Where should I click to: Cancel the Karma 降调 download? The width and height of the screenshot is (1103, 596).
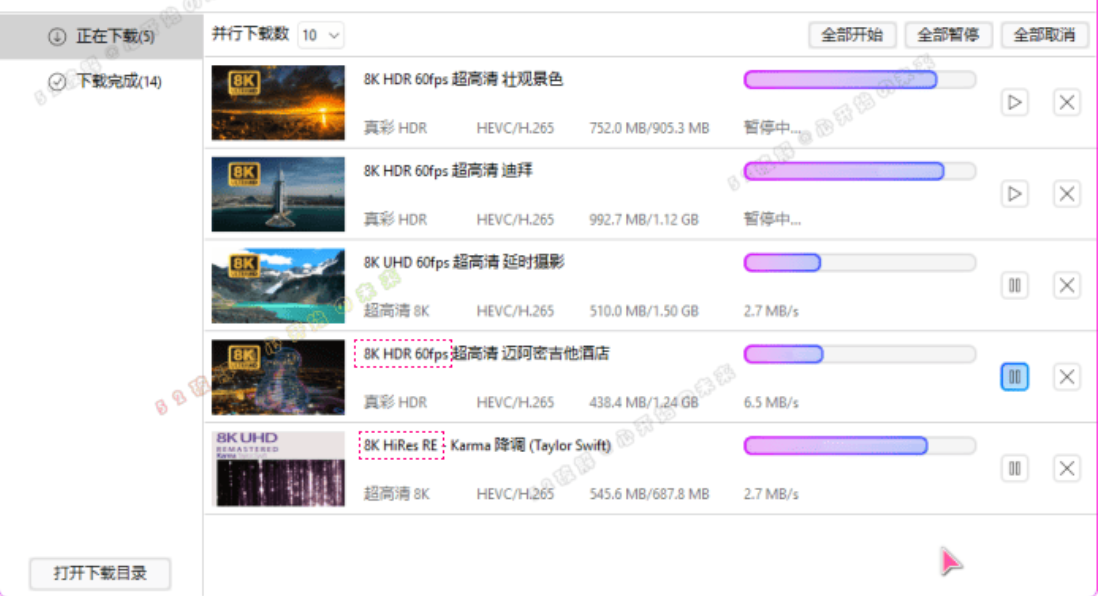click(1066, 468)
